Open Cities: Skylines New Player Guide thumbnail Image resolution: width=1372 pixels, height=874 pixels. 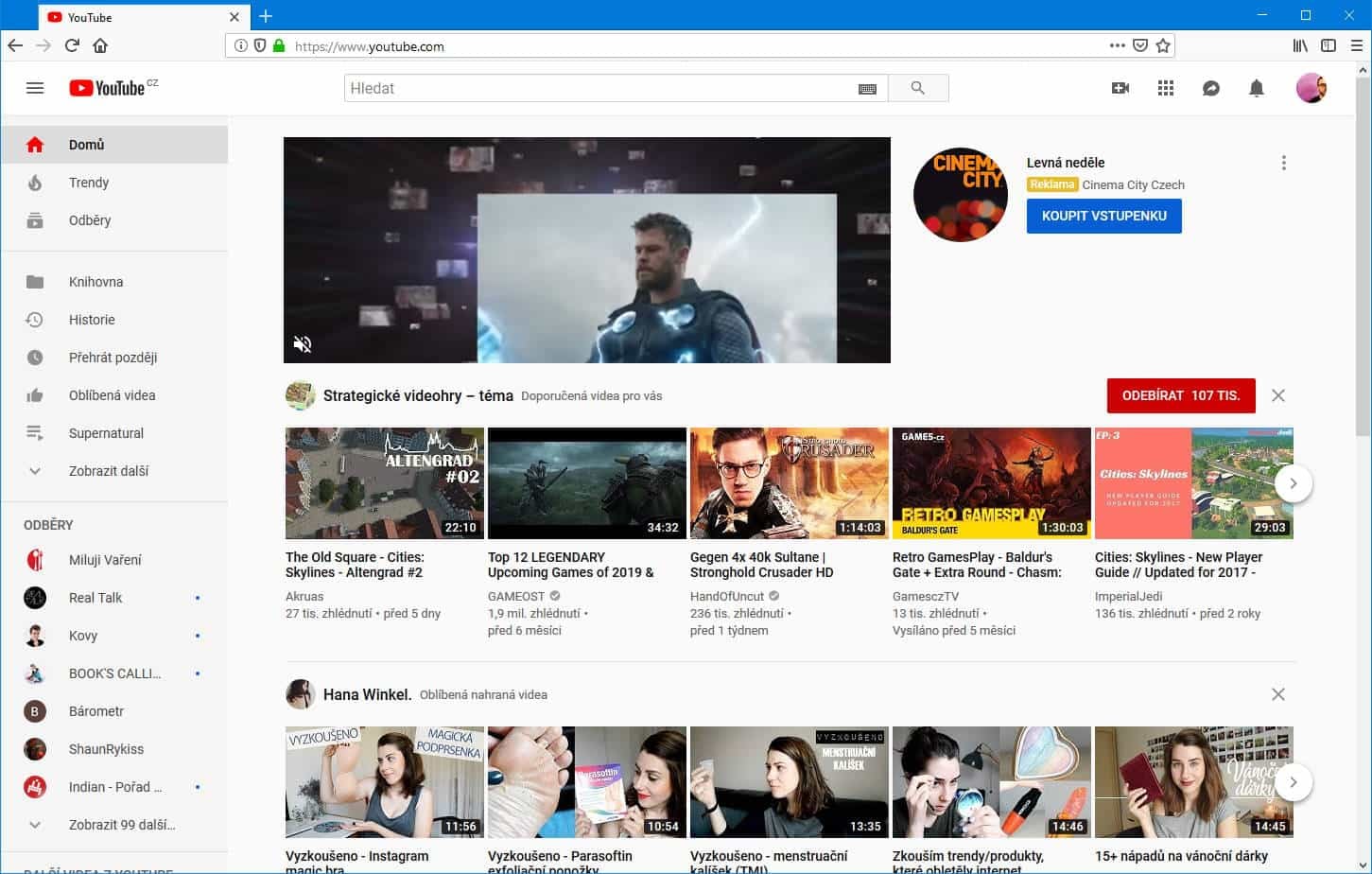[1194, 483]
